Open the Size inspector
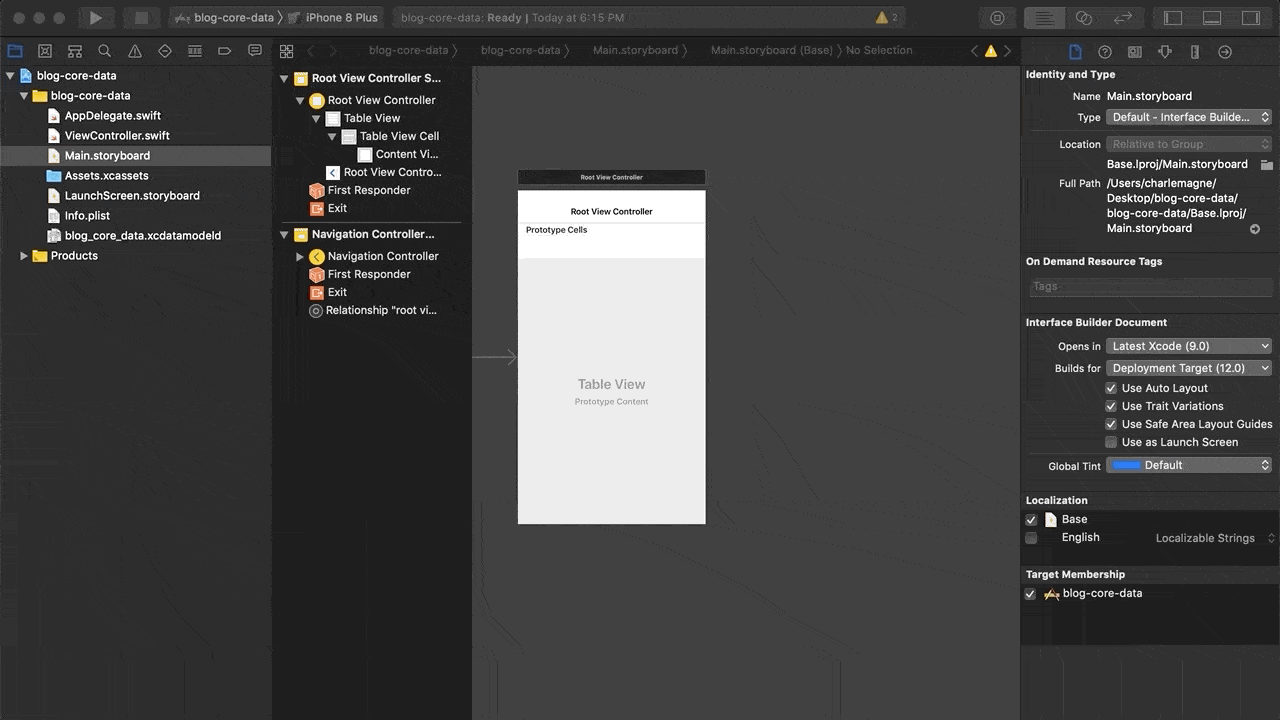 1195,52
